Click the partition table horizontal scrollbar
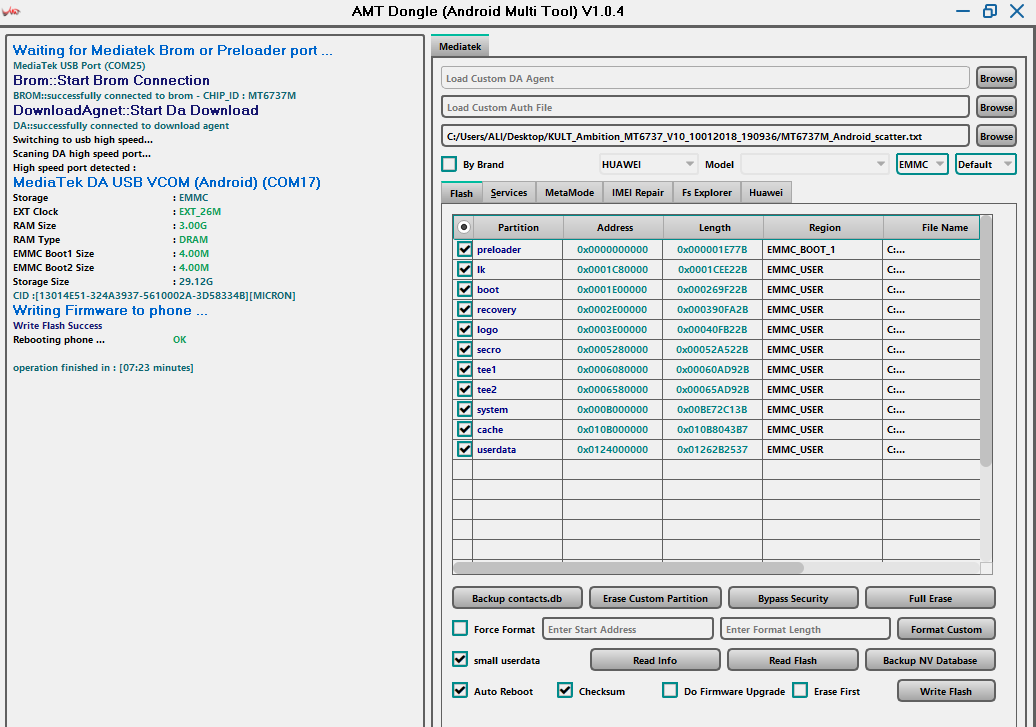This screenshot has width=1036, height=727. coord(629,568)
